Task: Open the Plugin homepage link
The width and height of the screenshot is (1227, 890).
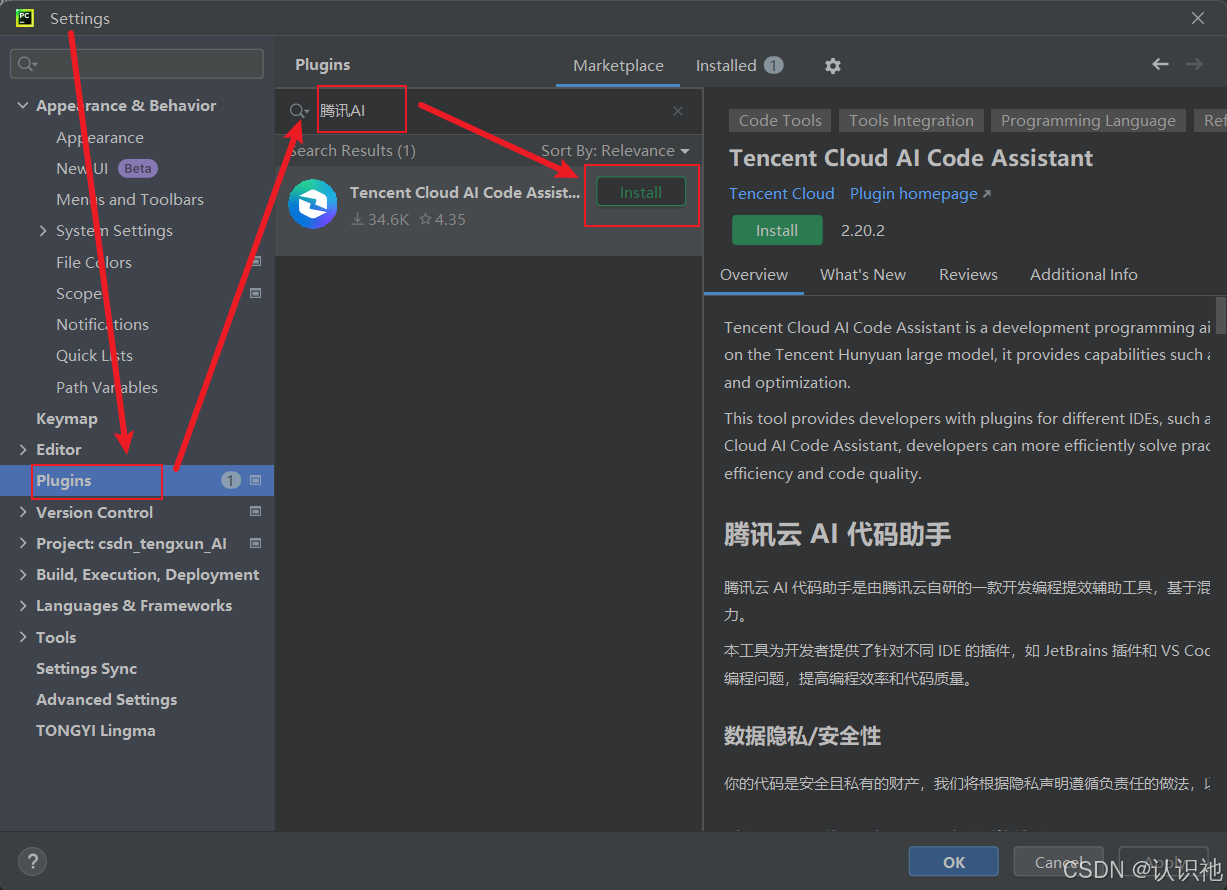Action: pos(920,194)
